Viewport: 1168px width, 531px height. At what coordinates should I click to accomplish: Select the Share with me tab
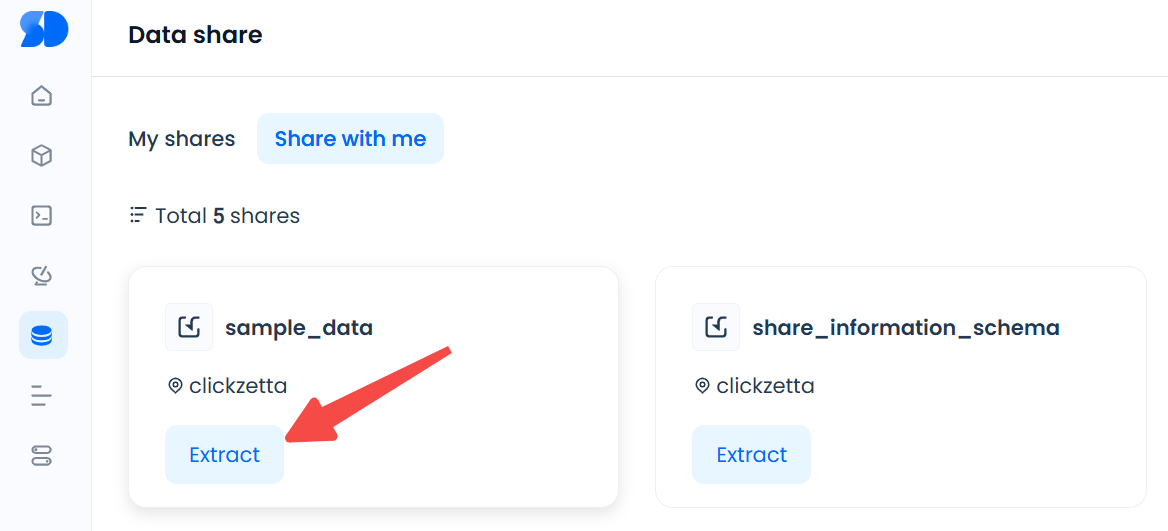350,139
